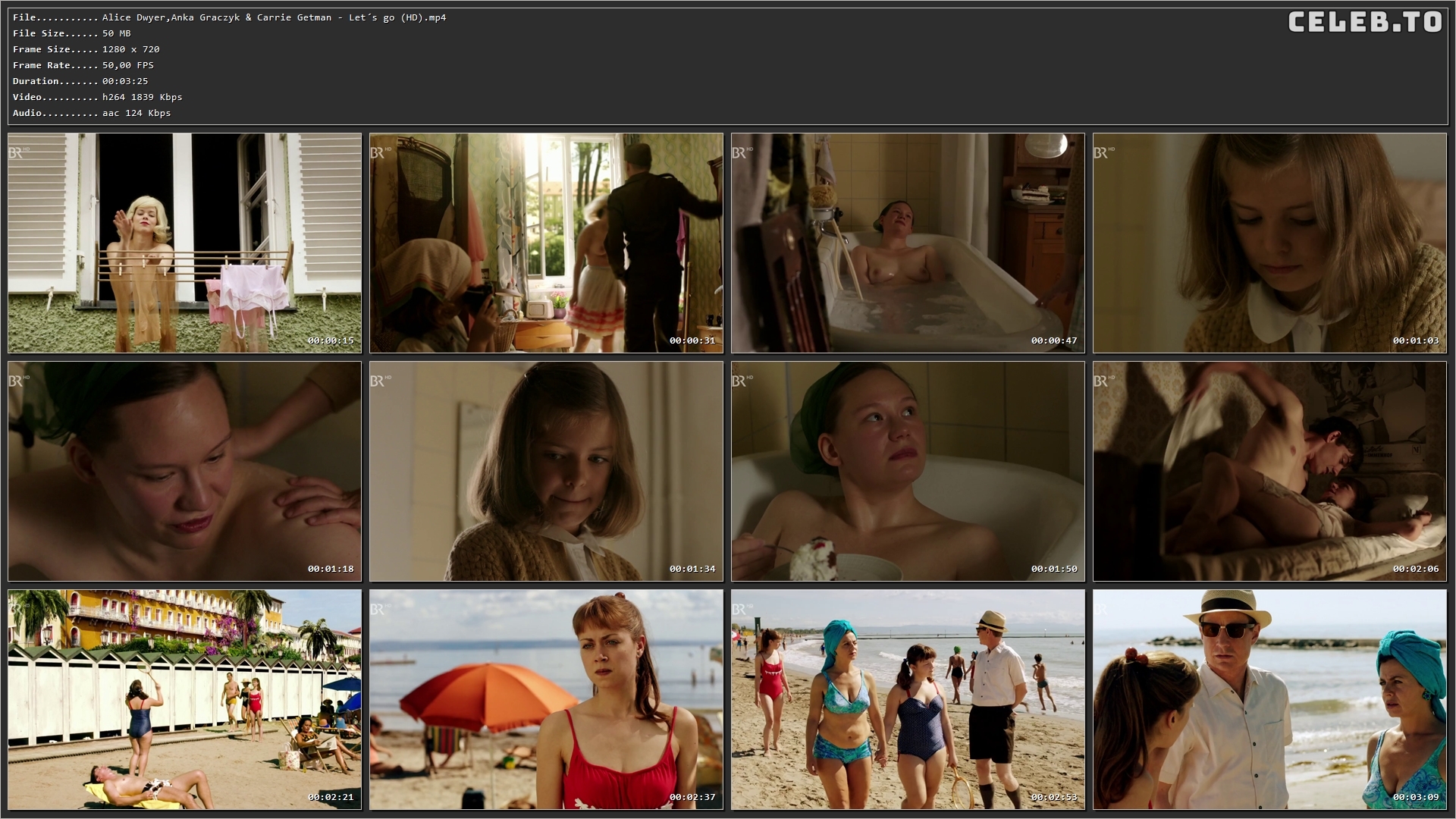Open the beach walk frame at 00:02:53

point(908,699)
